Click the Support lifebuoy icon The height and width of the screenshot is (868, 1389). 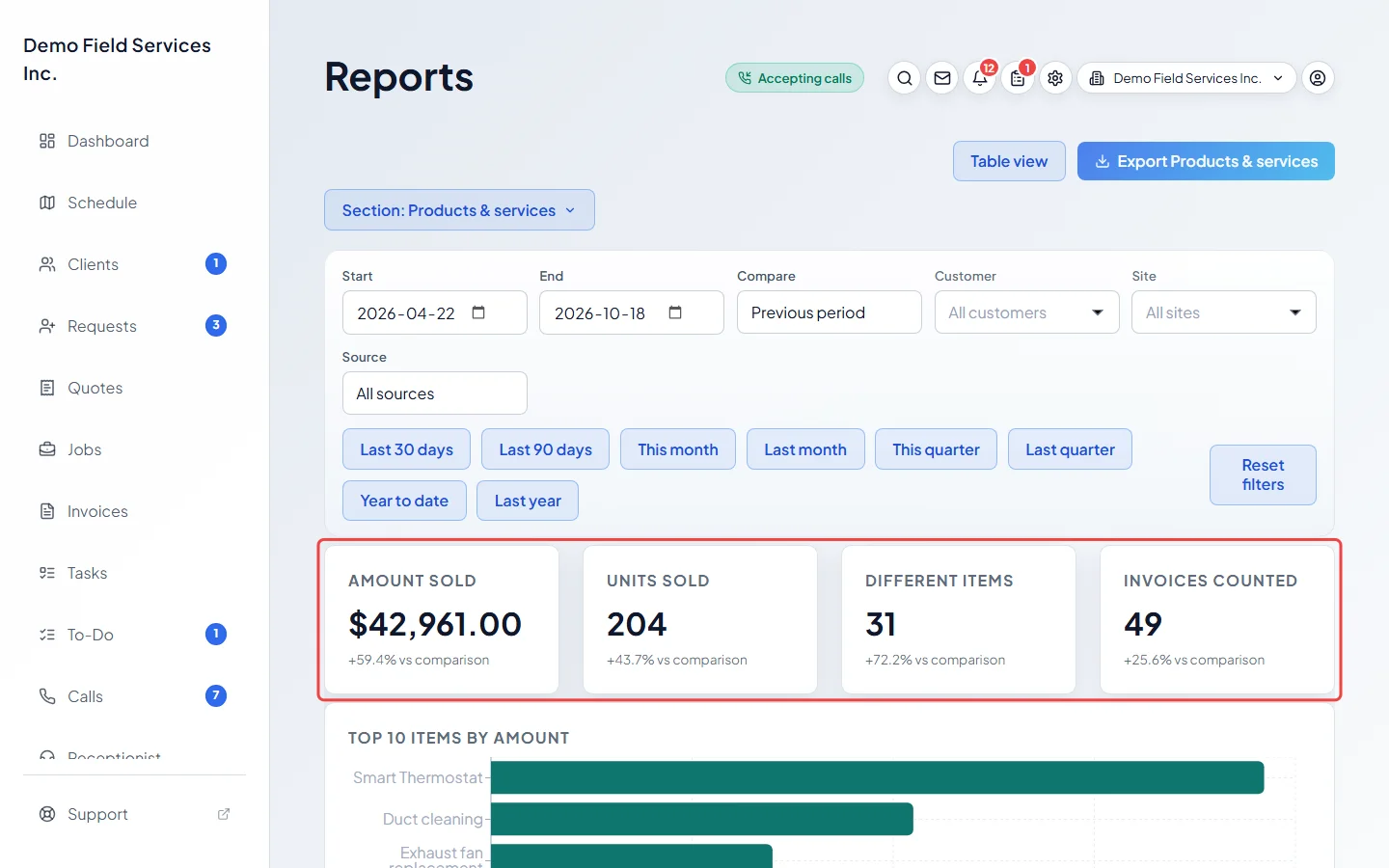click(x=47, y=814)
